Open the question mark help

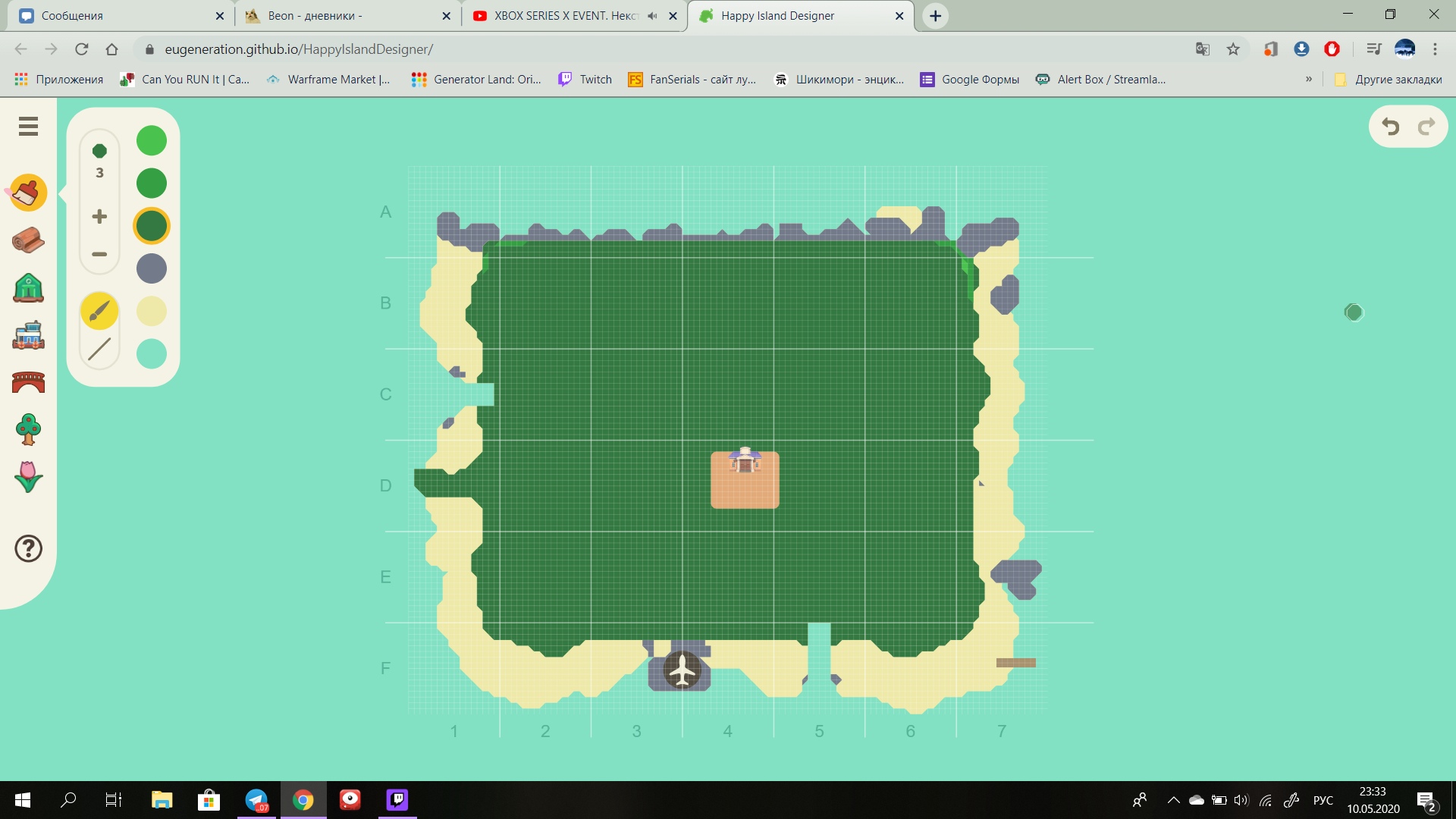28,548
